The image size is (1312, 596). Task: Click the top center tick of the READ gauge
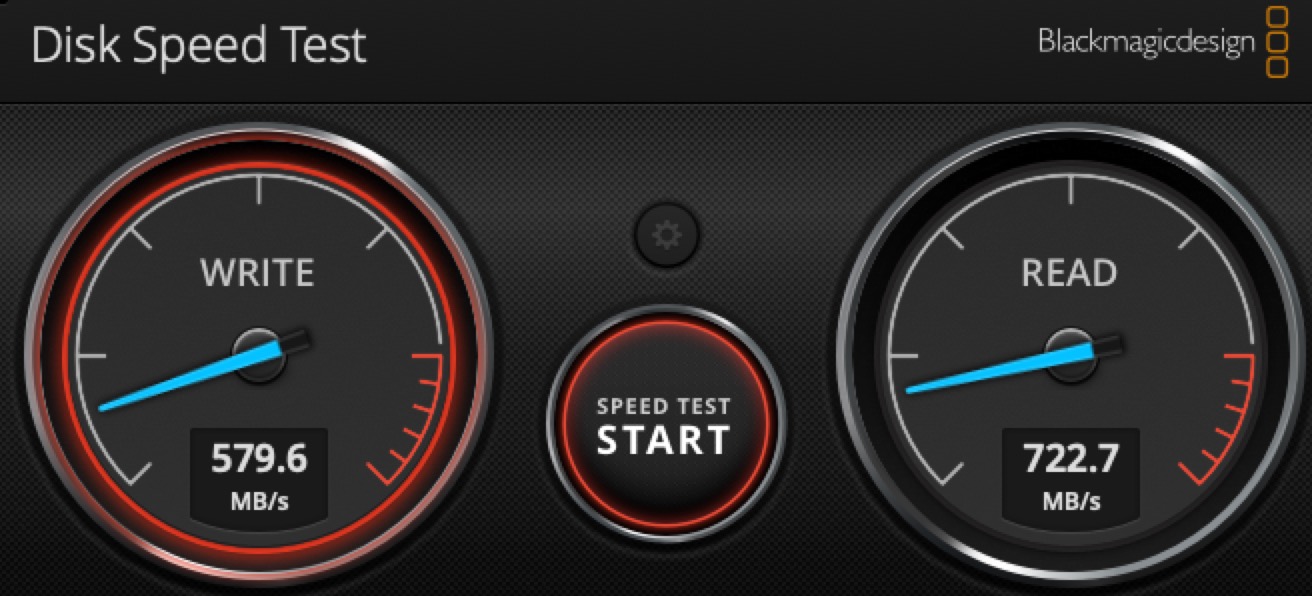click(1071, 190)
